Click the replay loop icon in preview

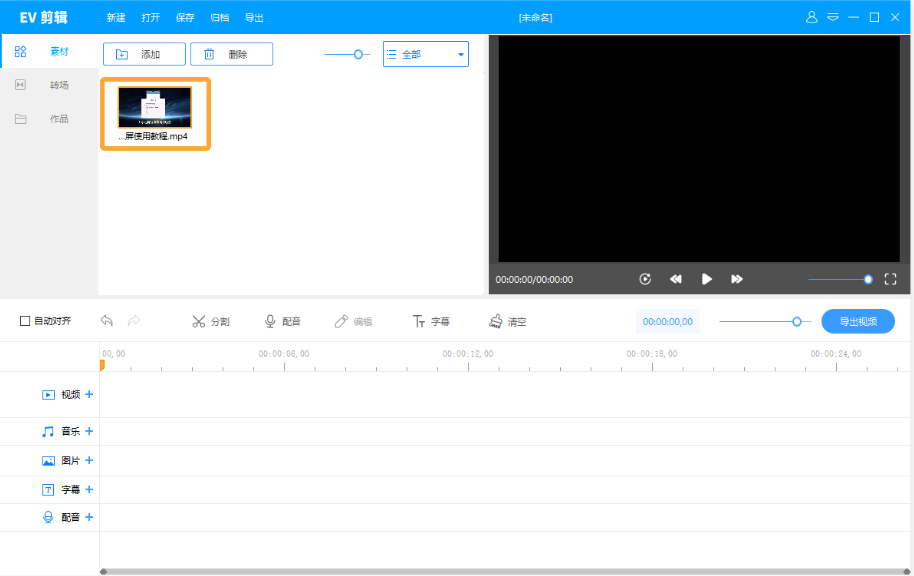pyautogui.click(x=645, y=279)
